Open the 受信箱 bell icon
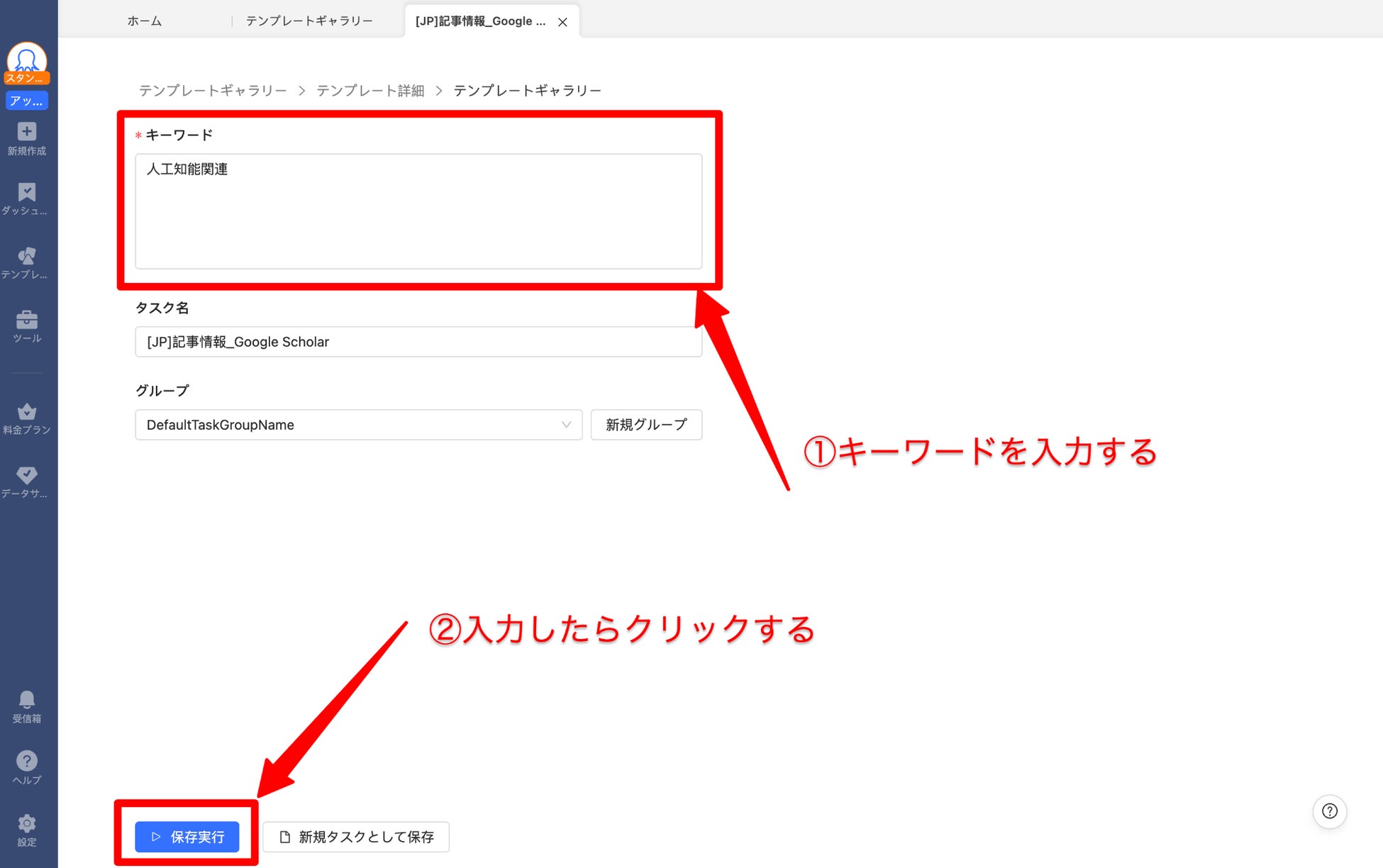The width and height of the screenshot is (1383, 868). tap(27, 701)
